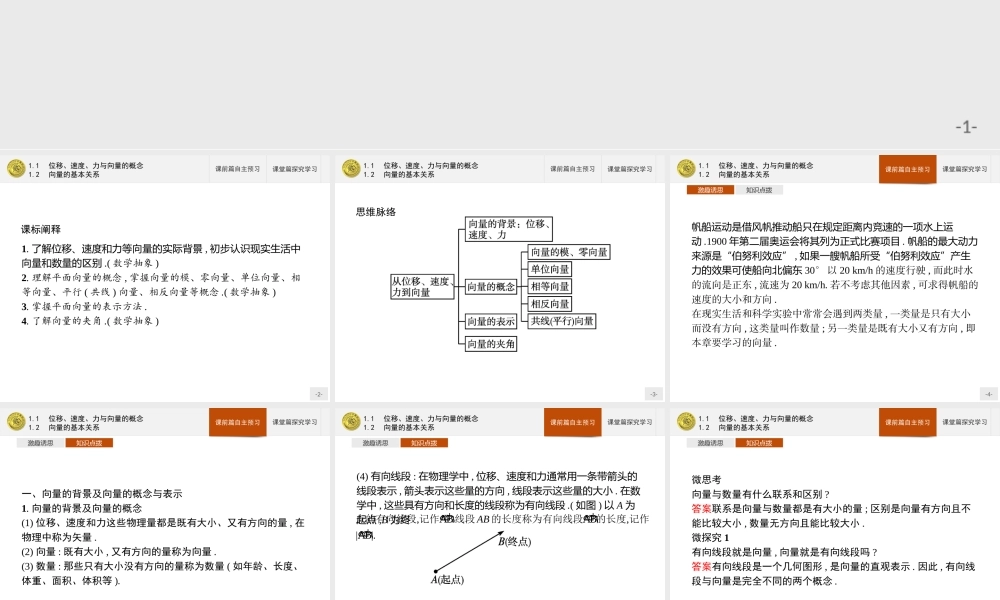This screenshot has height=600, width=1000.
Task: Select the gold seal icon on bottom-left slide
Action: [16, 421]
